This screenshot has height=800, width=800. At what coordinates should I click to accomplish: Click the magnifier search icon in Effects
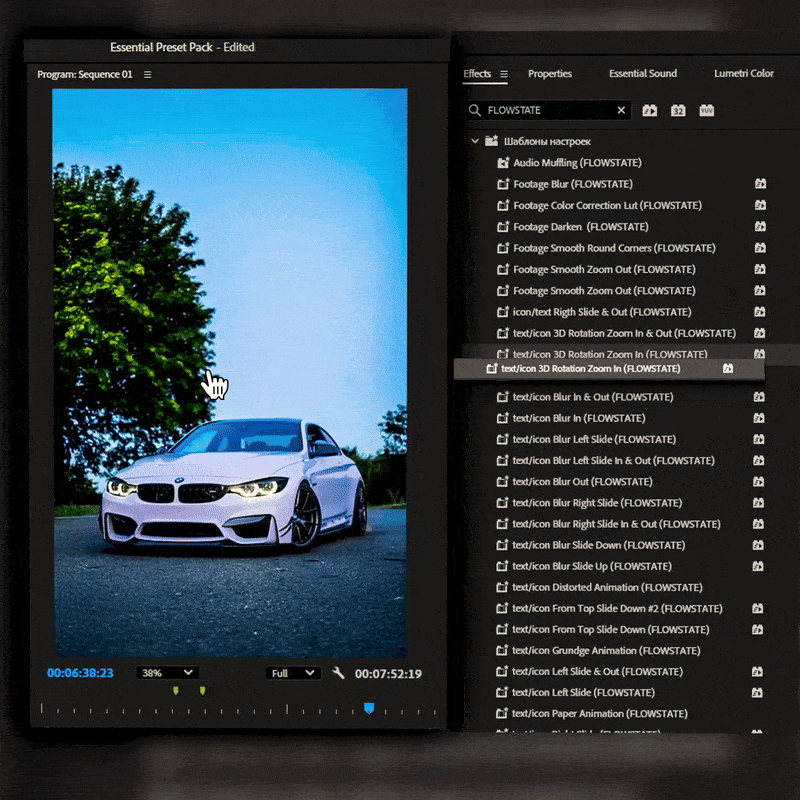pos(475,110)
